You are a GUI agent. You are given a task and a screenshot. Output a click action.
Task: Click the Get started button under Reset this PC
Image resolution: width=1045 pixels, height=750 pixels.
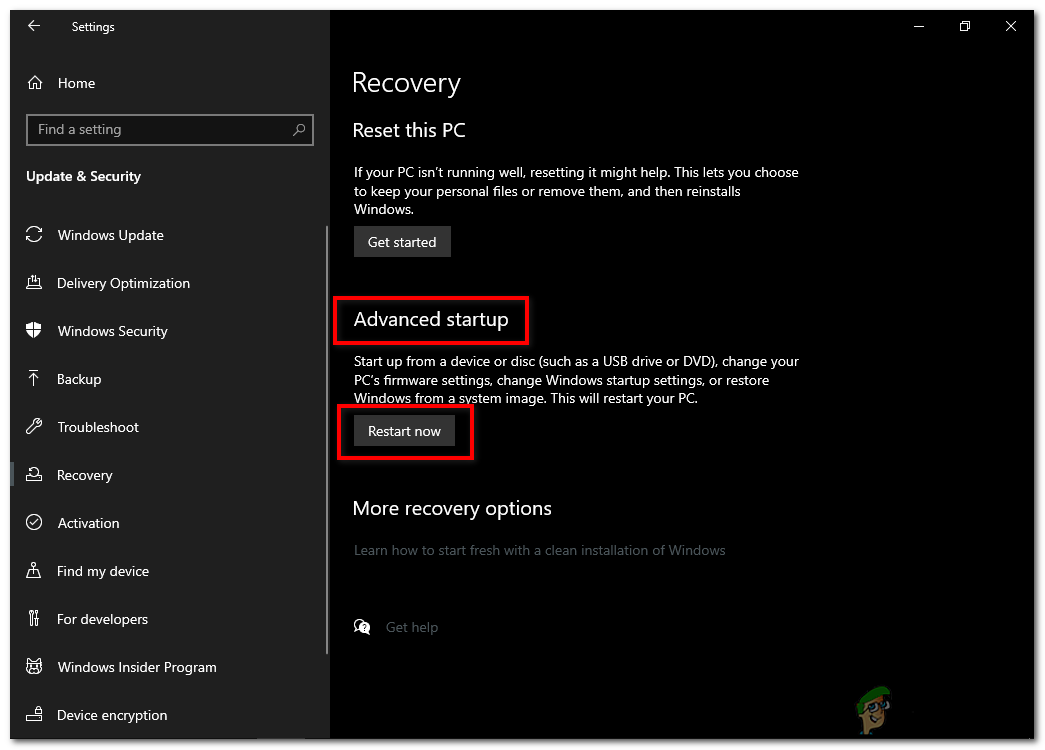[x=402, y=241]
